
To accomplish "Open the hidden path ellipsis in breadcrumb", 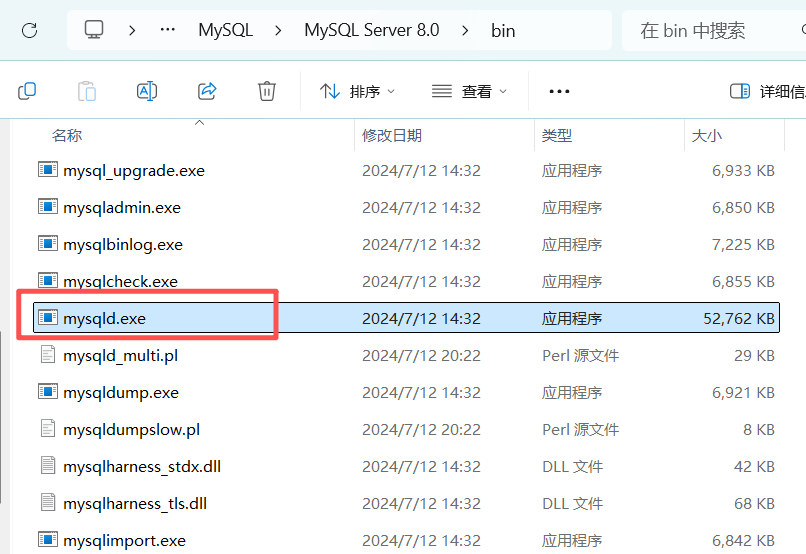I will pos(168,30).
